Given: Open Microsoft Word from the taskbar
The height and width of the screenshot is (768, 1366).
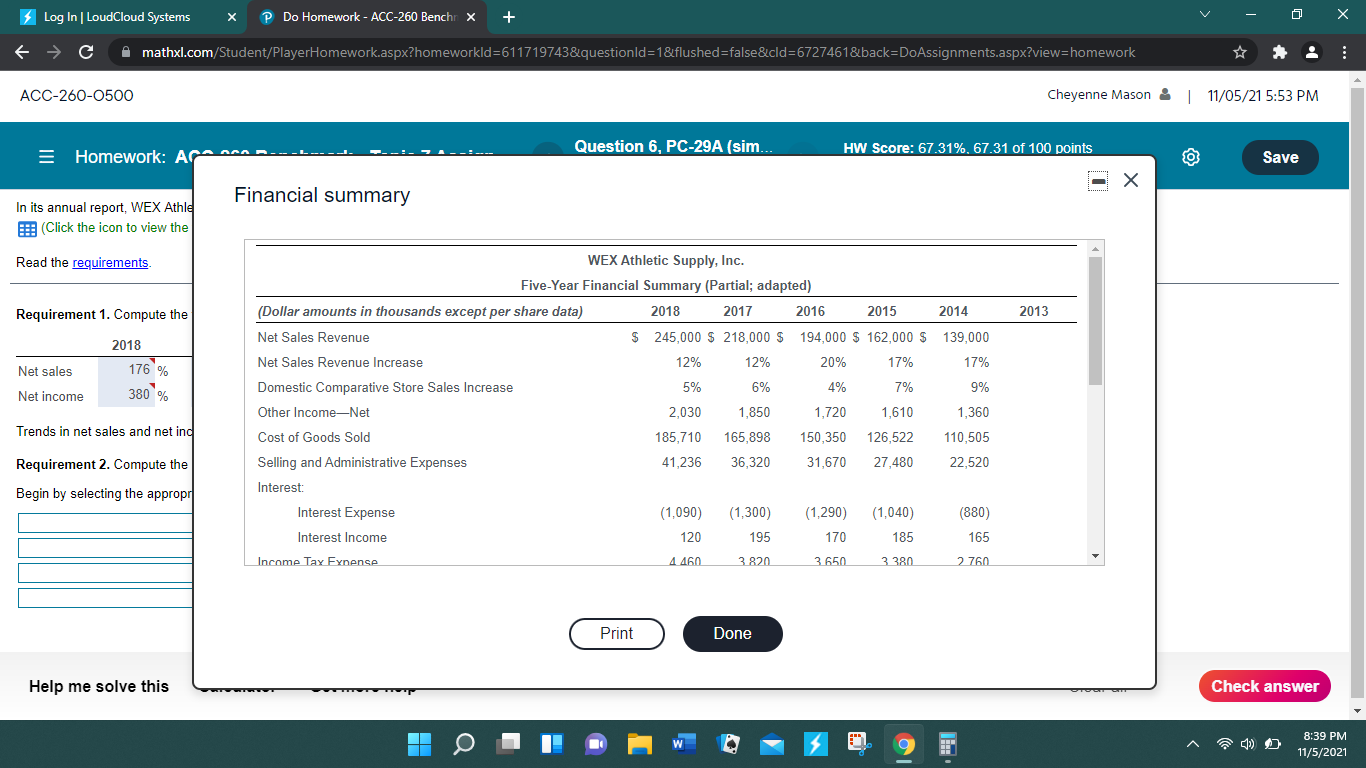Looking at the screenshot, I should (x=683, y=744).
